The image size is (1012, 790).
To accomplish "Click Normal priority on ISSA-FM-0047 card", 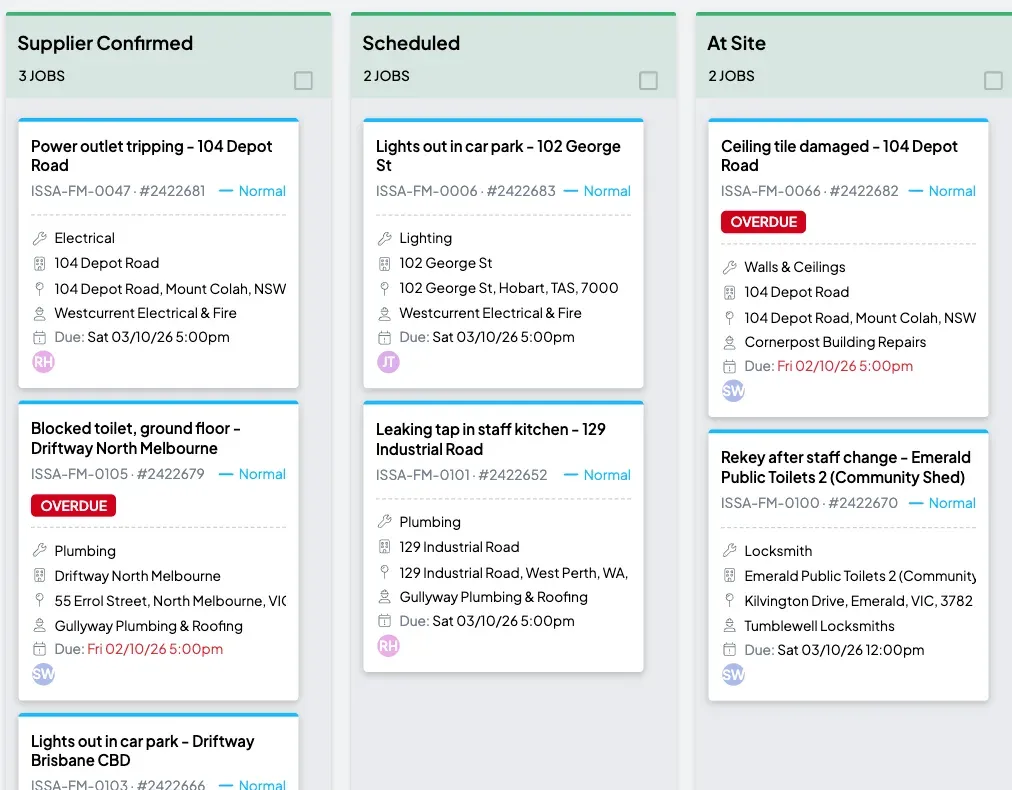I will pyautogui.click(x=252, y=191).
